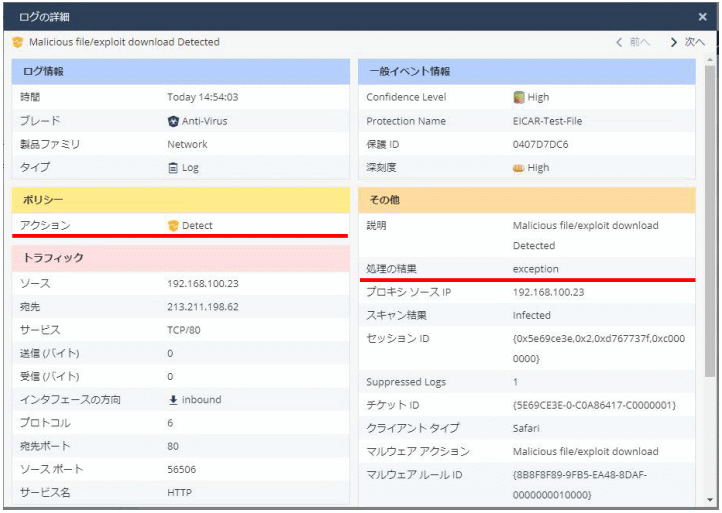Collapse the トラフィック section header

tap(180, 258)
